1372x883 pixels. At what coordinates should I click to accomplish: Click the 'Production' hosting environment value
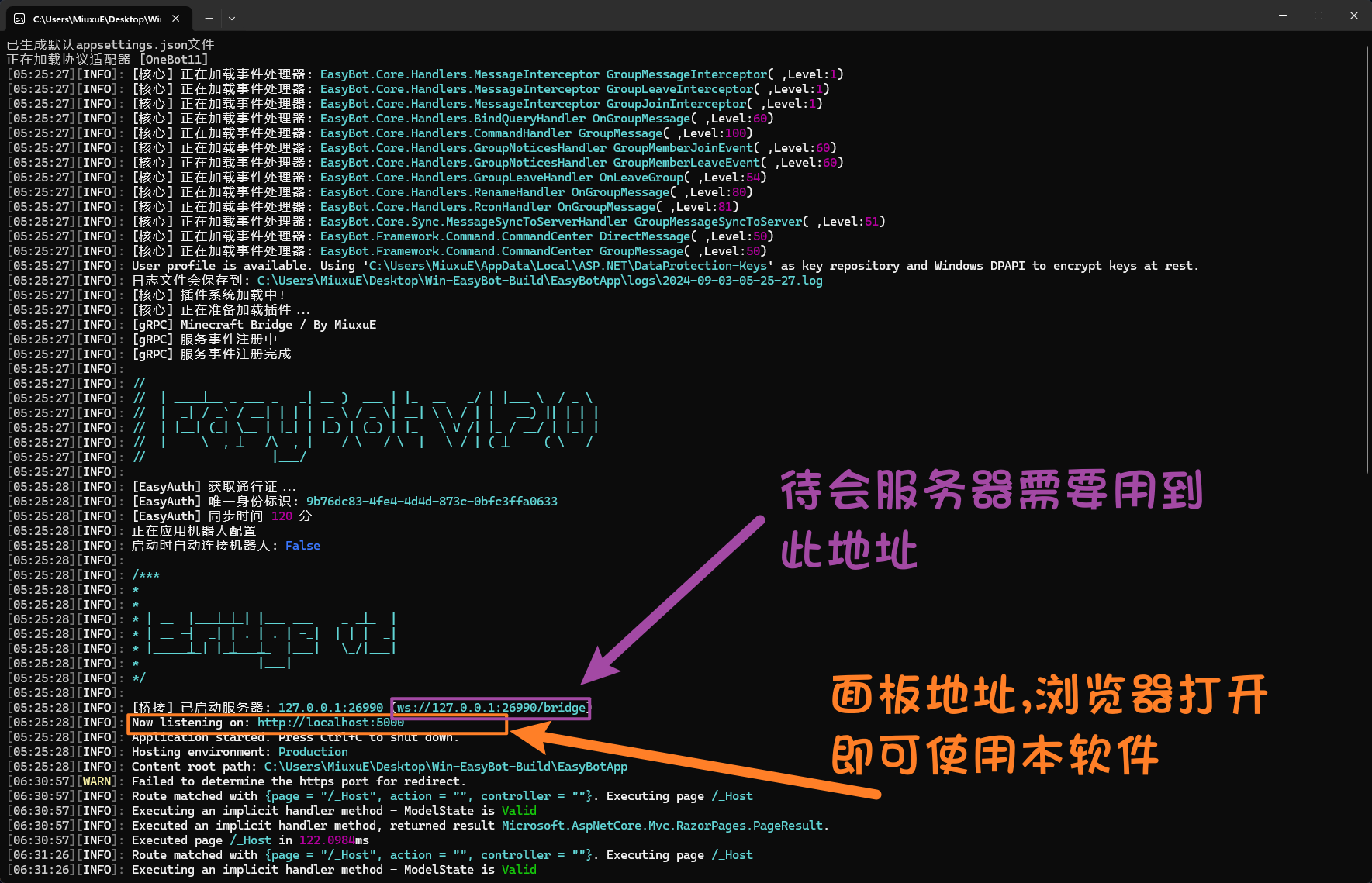coord(313,752)
